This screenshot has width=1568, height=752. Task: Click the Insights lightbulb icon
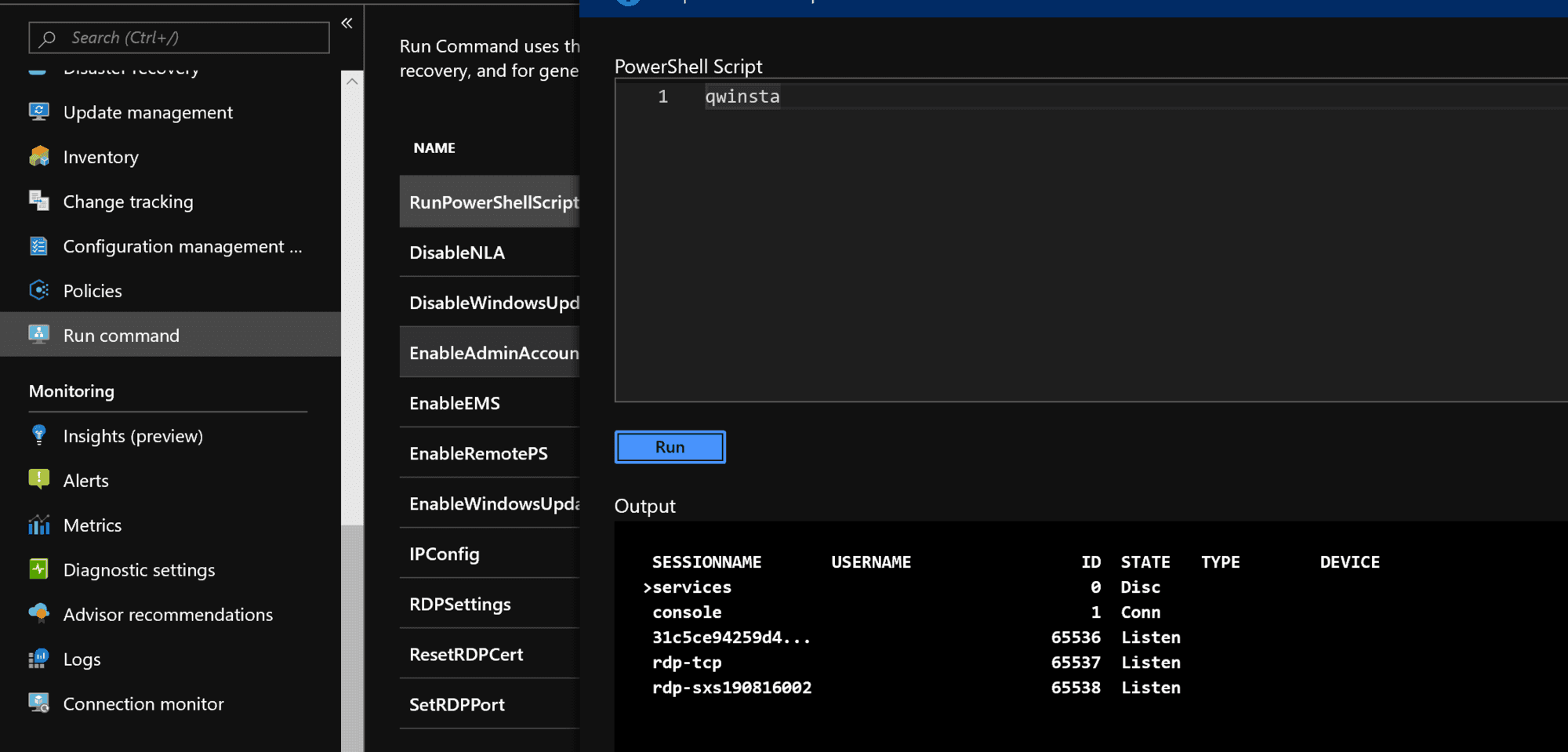pyautogui.click(x=38, y=435)
